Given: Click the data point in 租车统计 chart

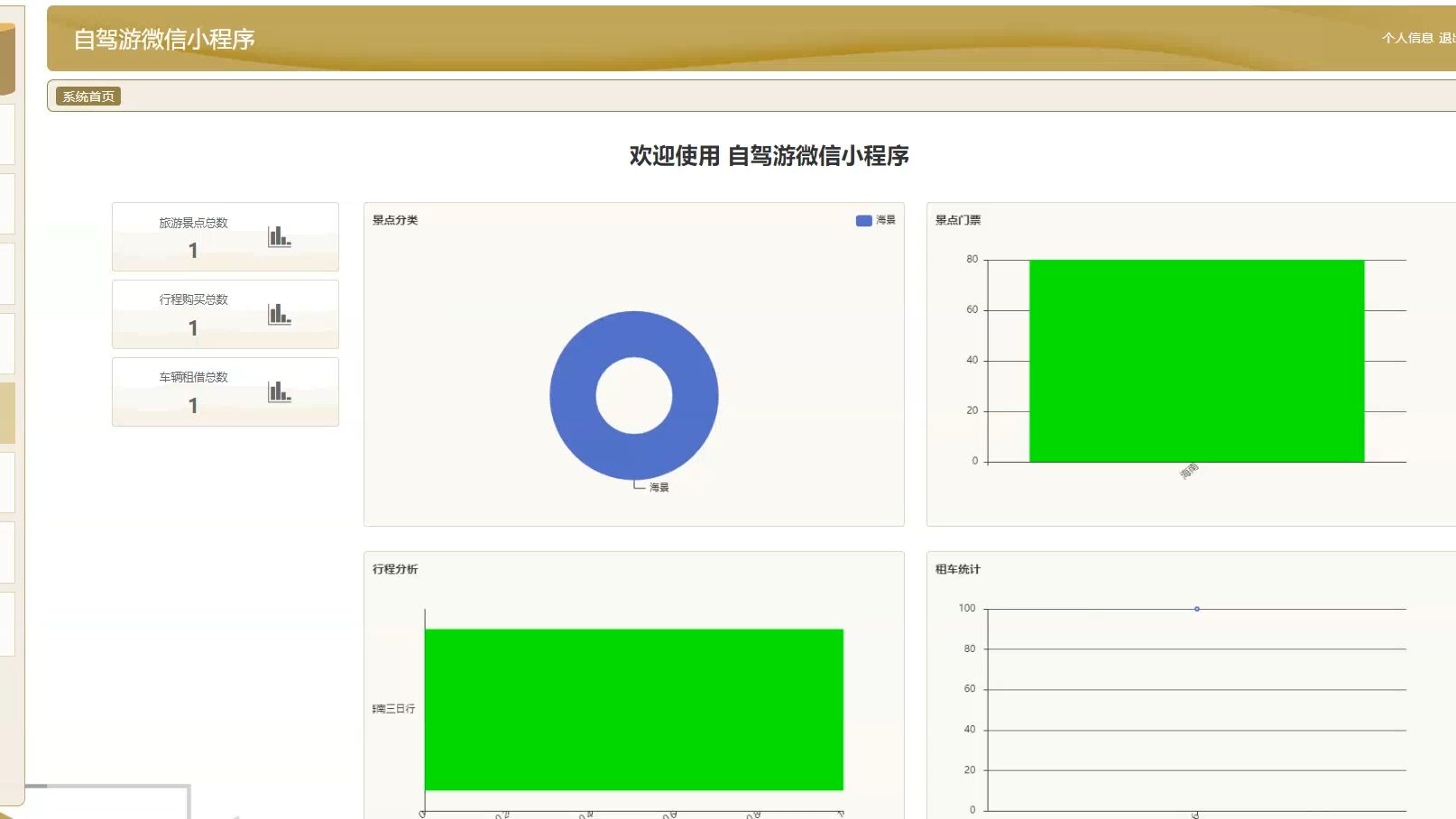Looking at the screenshot, I should [x=1197, y=609].
